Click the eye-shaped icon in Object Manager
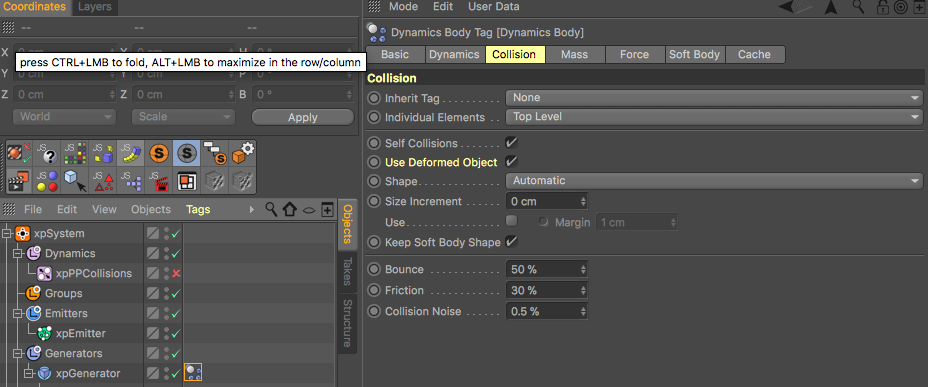 tap(308, 209)
